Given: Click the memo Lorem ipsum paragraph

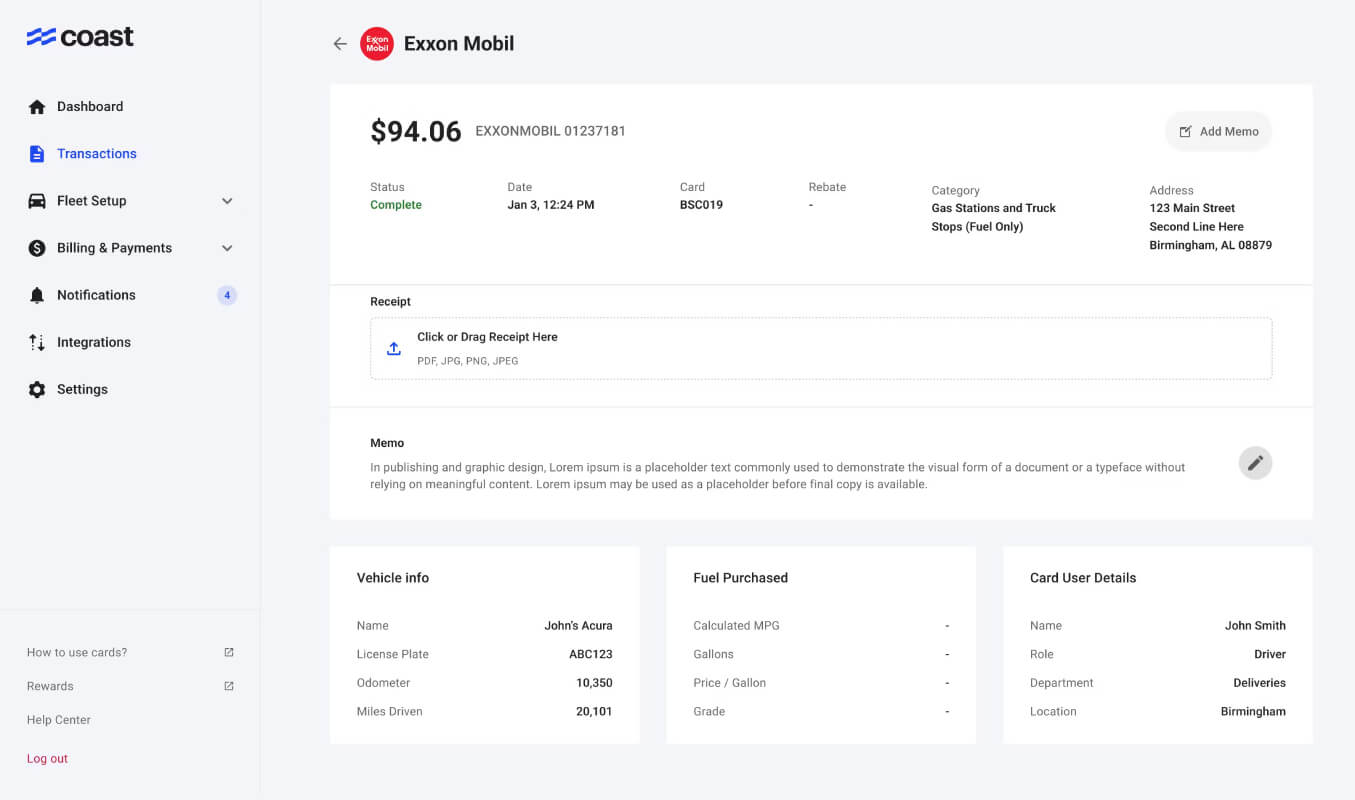Looking at the screenshot, I should click(x=778, y=476).
